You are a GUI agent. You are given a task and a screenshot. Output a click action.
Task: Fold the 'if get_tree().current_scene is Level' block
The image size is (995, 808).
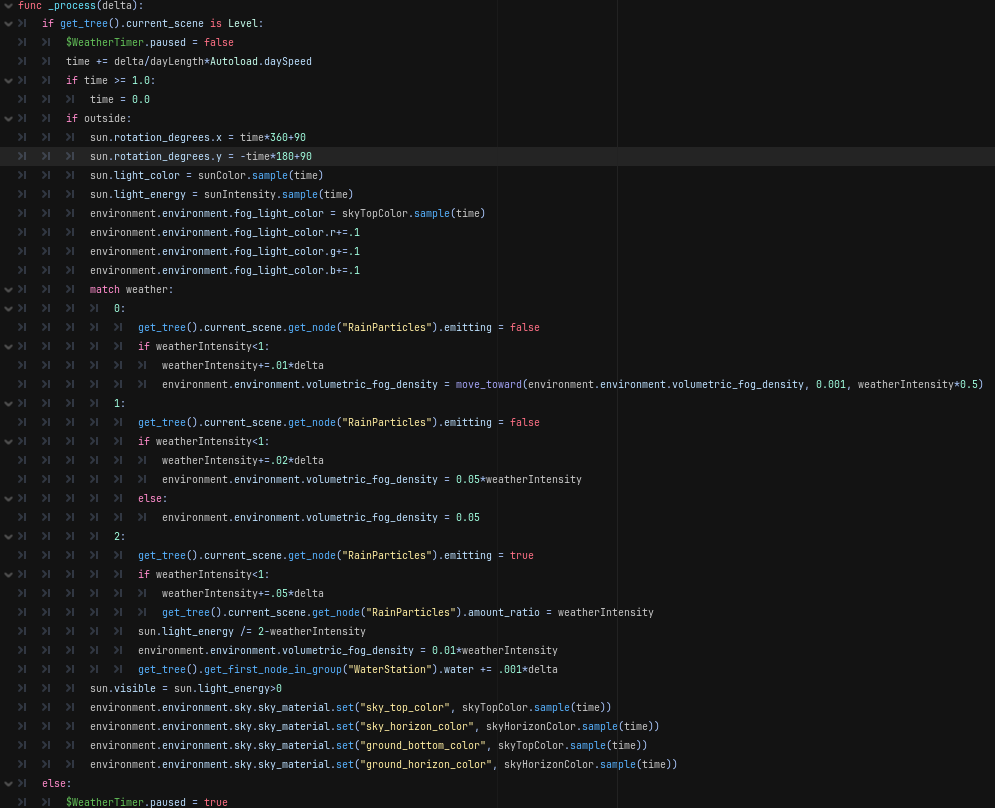tap(8, 23)
